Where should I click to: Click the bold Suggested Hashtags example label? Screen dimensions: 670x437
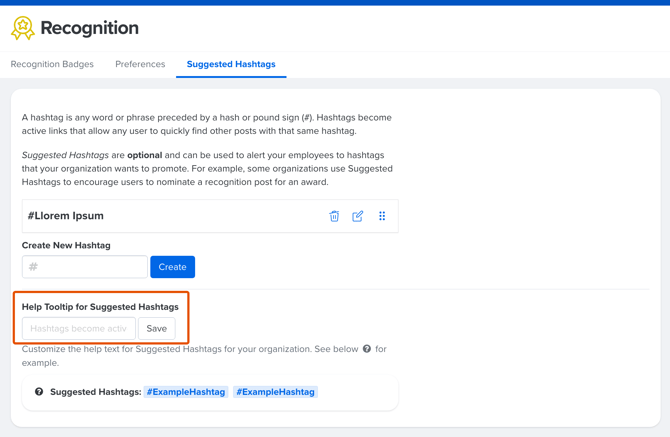[95, 392]
